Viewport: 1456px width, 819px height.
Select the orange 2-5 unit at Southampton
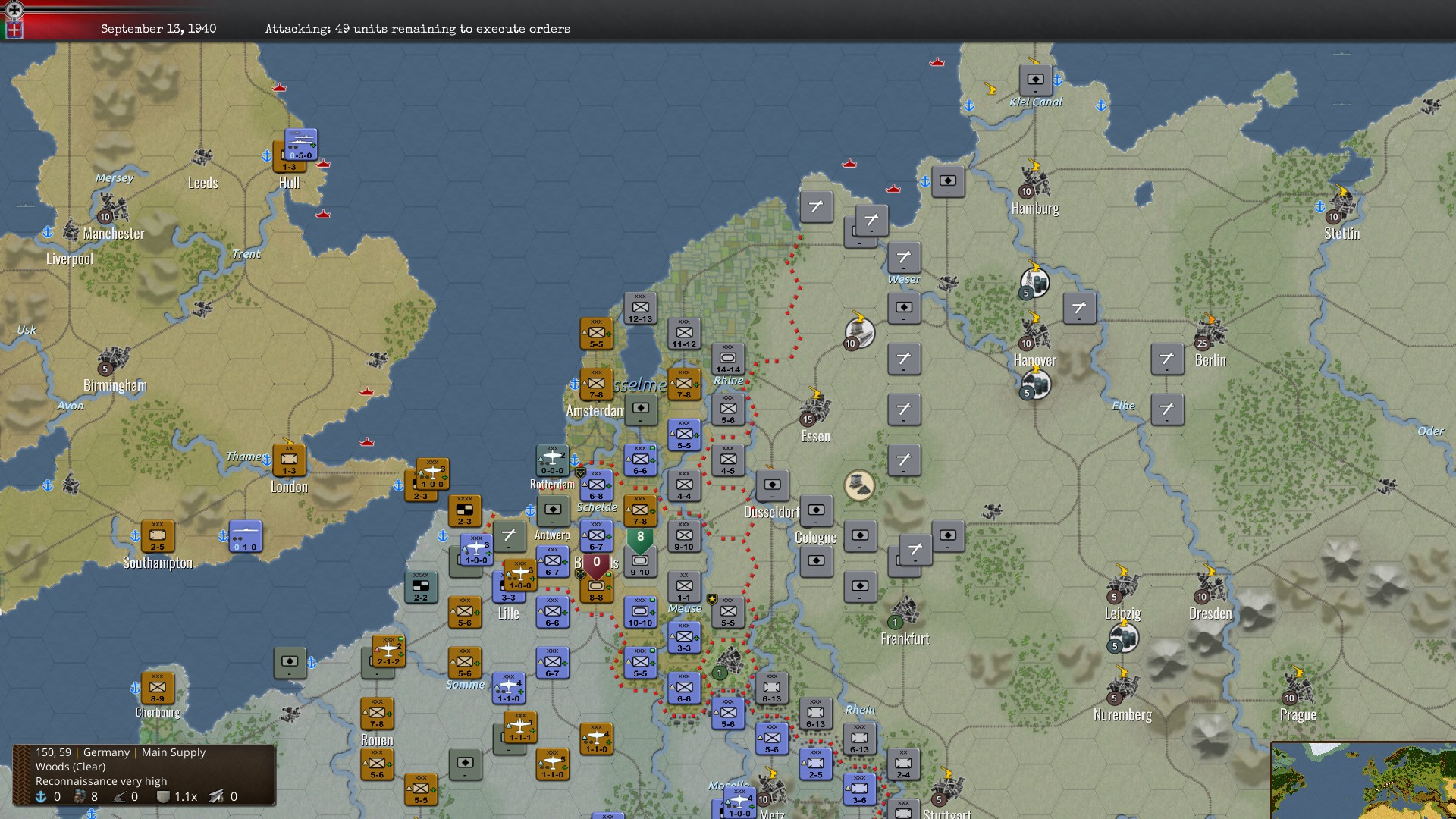[x=157, y=536]
